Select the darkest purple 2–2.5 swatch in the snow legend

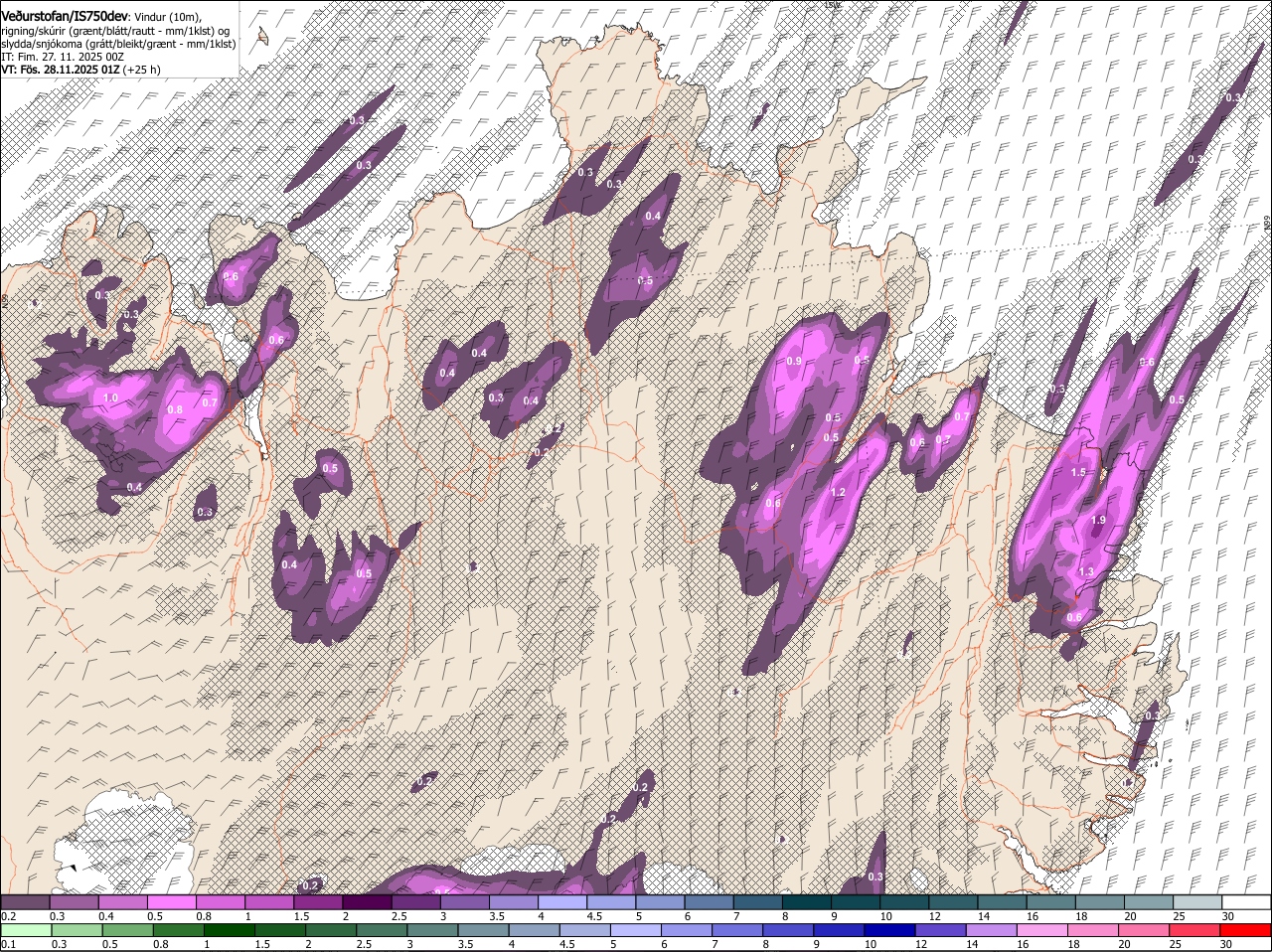(367, 902)
